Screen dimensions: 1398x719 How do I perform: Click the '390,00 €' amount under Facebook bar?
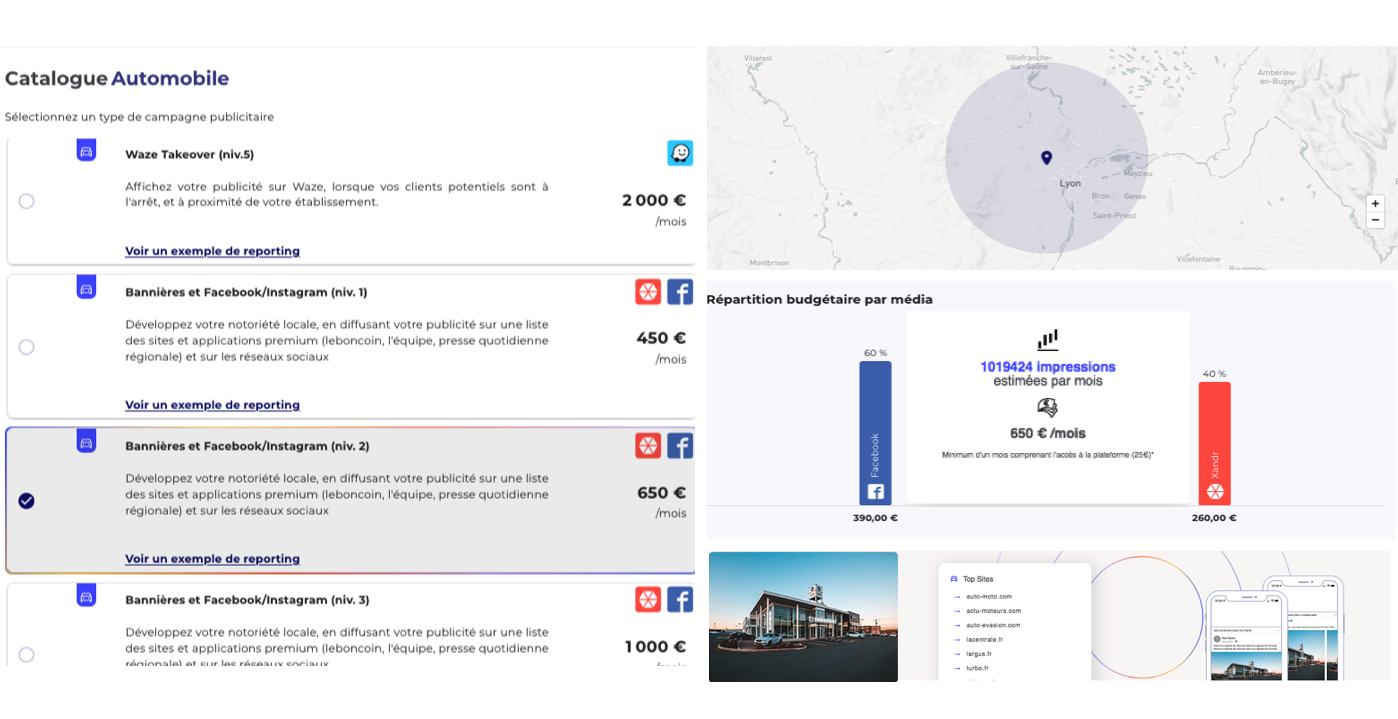coord(875,518)
